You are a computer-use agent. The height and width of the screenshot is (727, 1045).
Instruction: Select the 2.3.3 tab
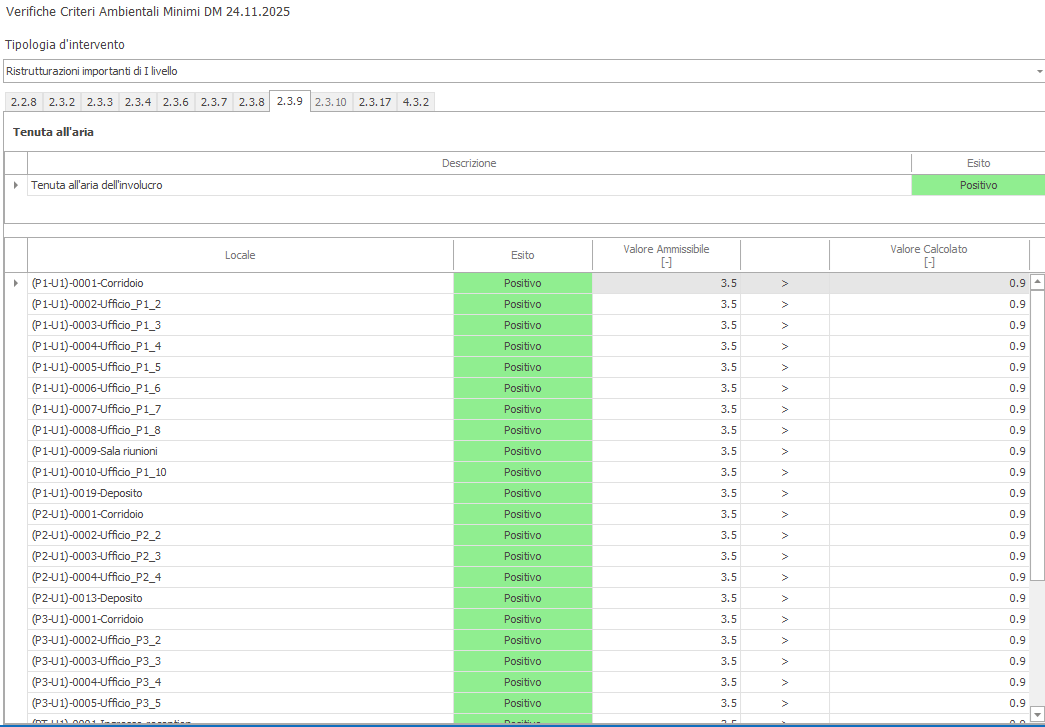[99, 102]
